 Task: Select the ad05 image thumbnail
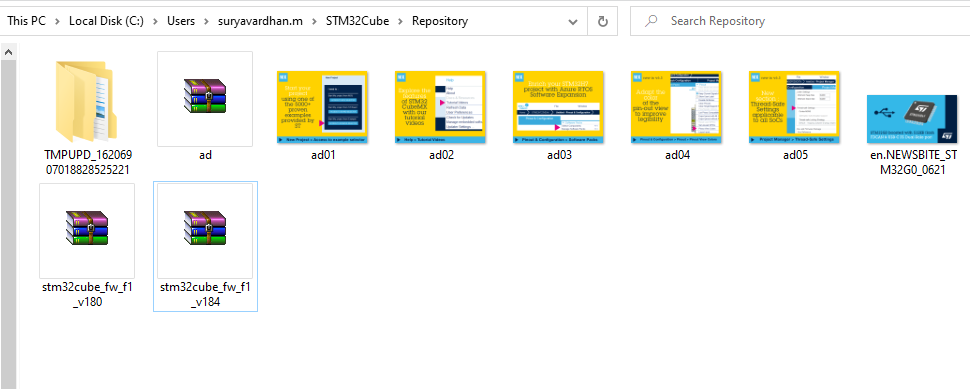click(794, 107)
